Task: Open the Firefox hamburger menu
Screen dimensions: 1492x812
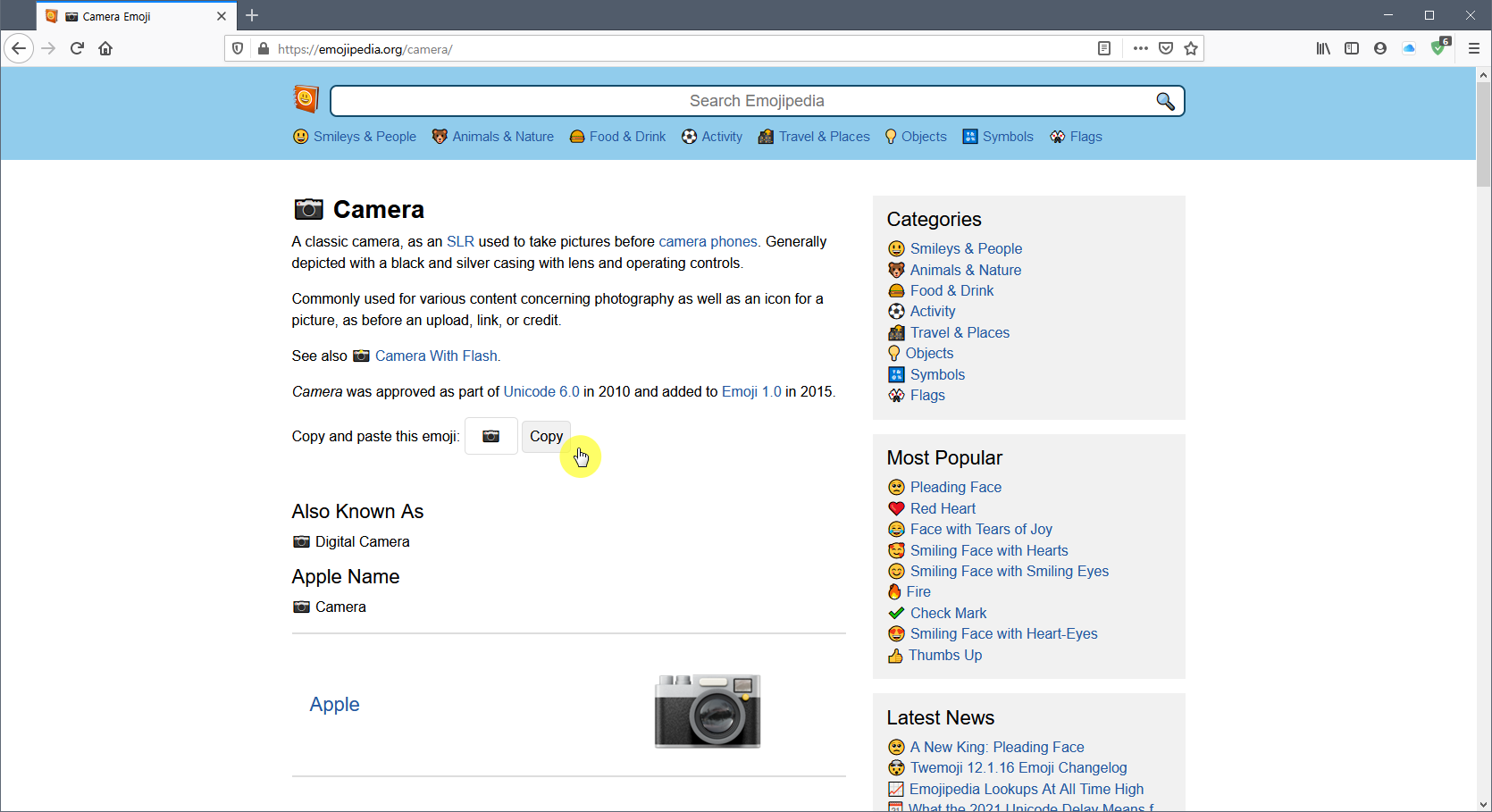Action: (x=1474, y=48)
